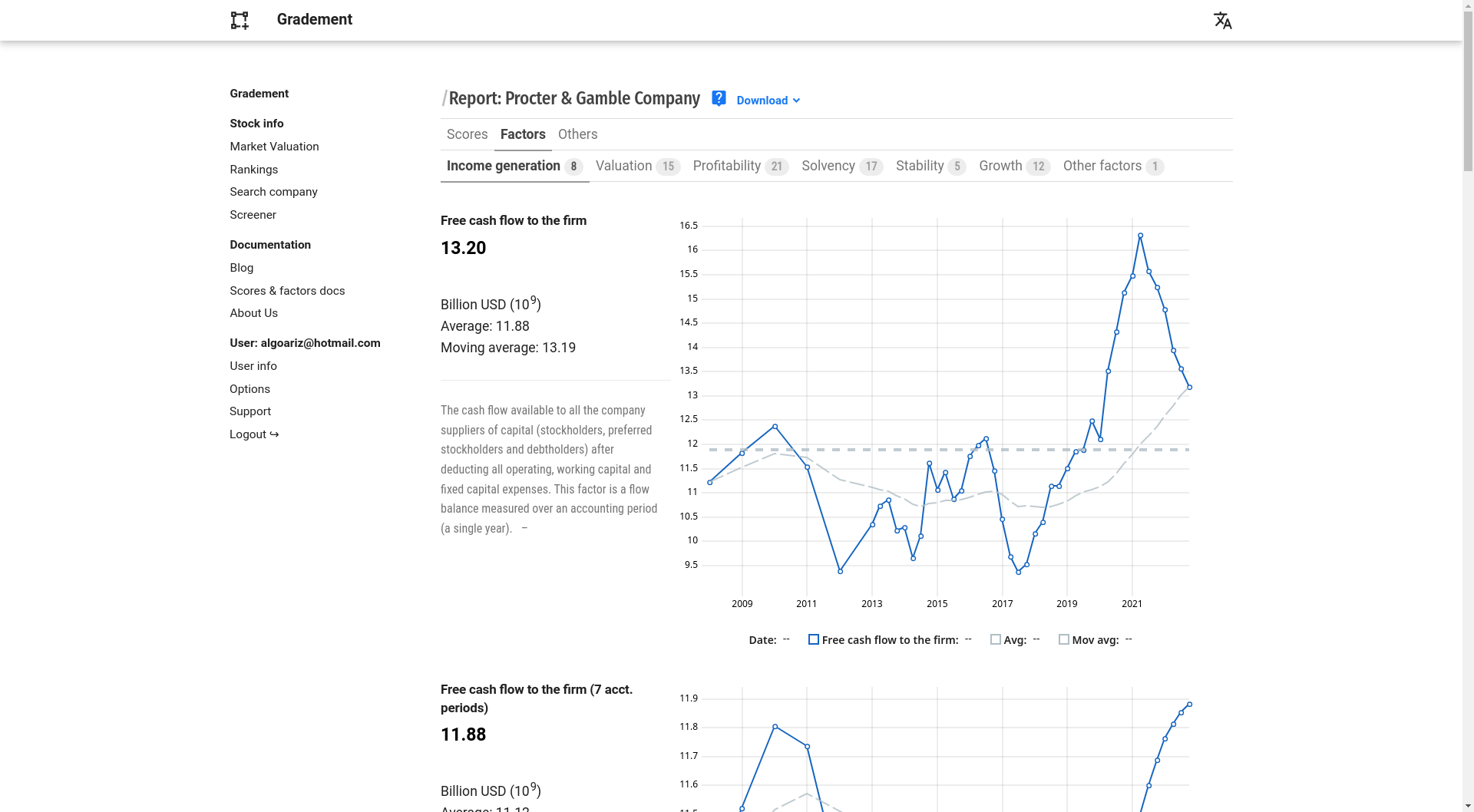Visit the Blog link
The width and height of the screenshot is (1474, 812).
(242, 268)
